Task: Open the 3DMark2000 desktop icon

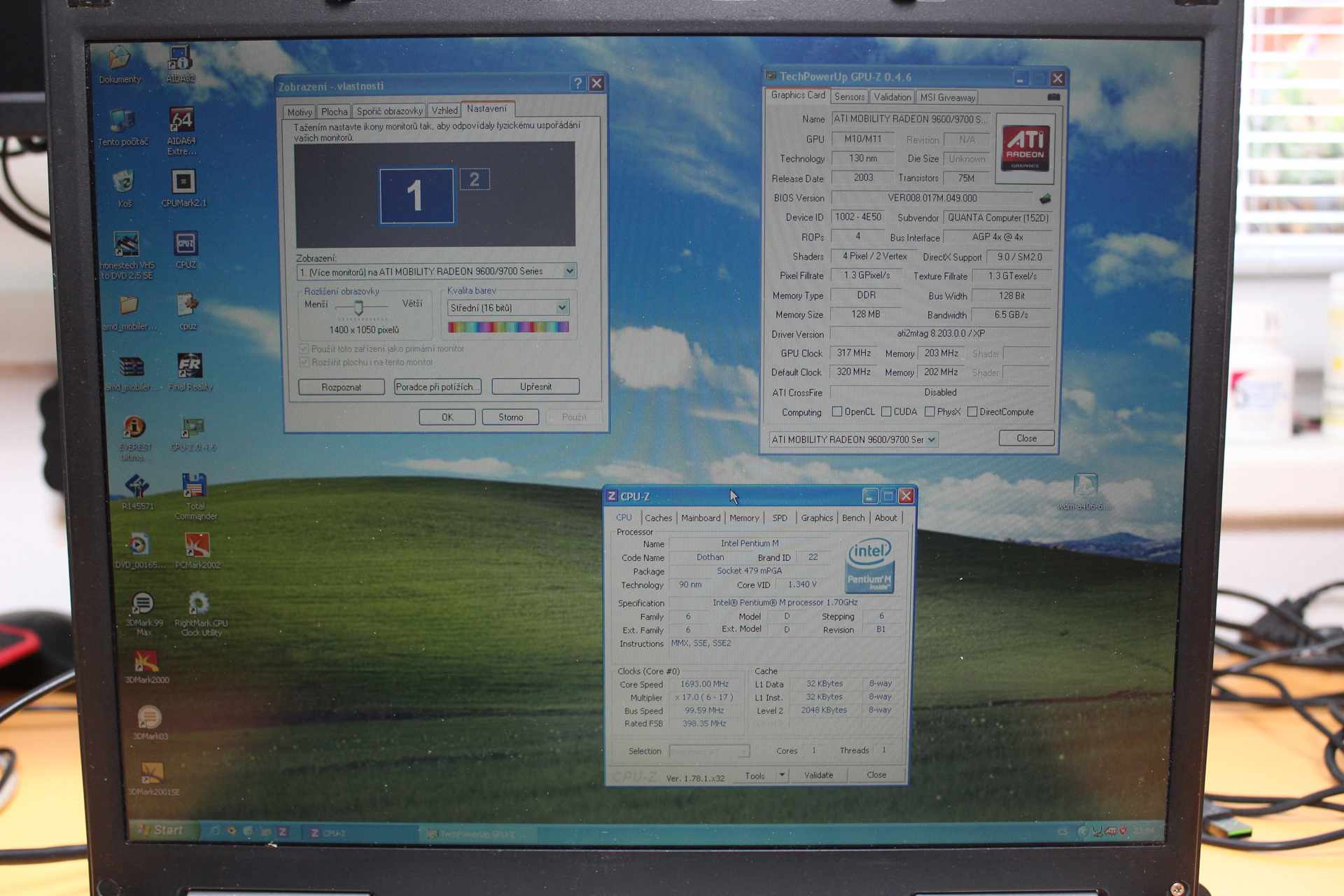Action: point(146,661)
